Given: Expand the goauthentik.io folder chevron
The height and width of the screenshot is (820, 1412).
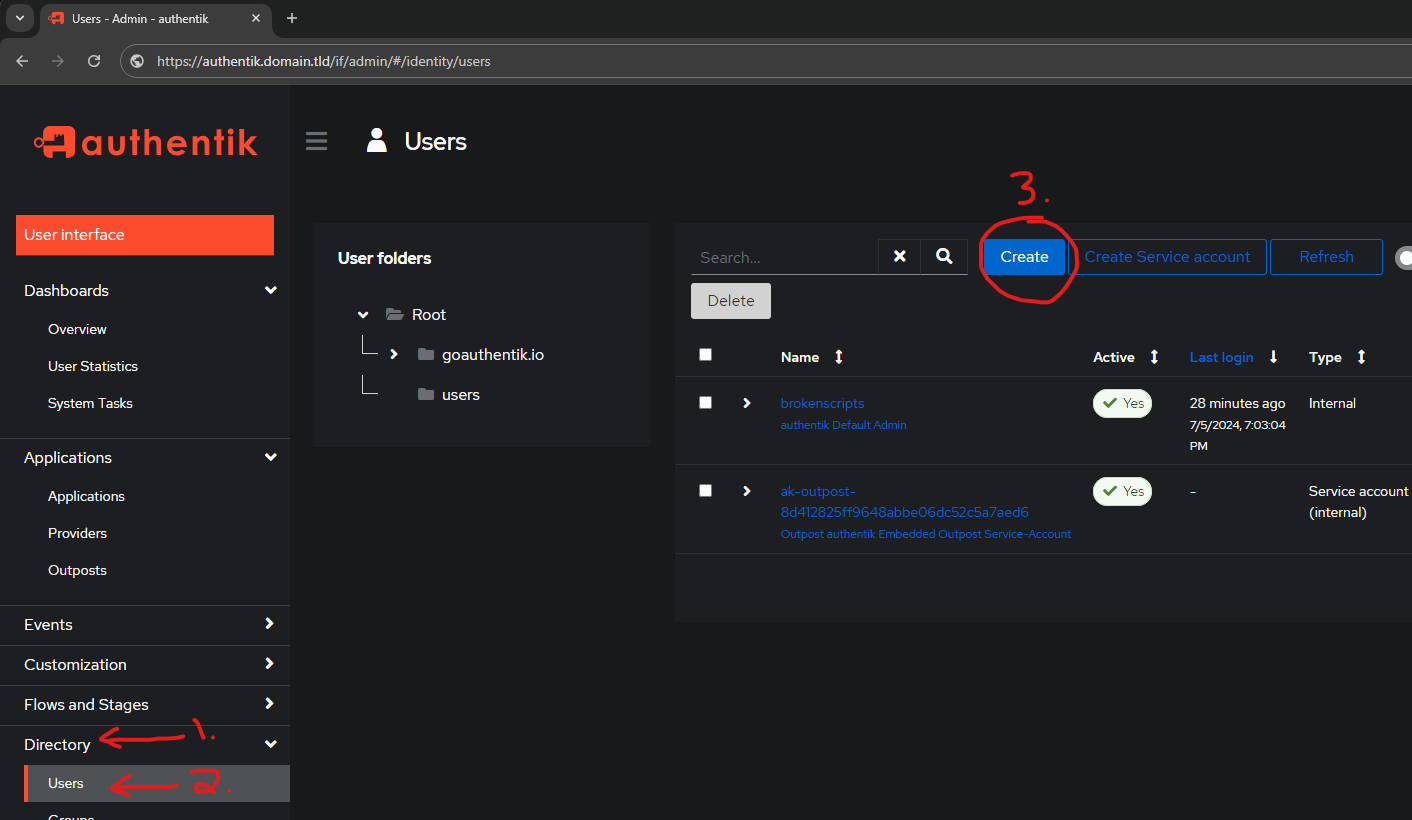Looking at the screenshot, I should 394,354.
